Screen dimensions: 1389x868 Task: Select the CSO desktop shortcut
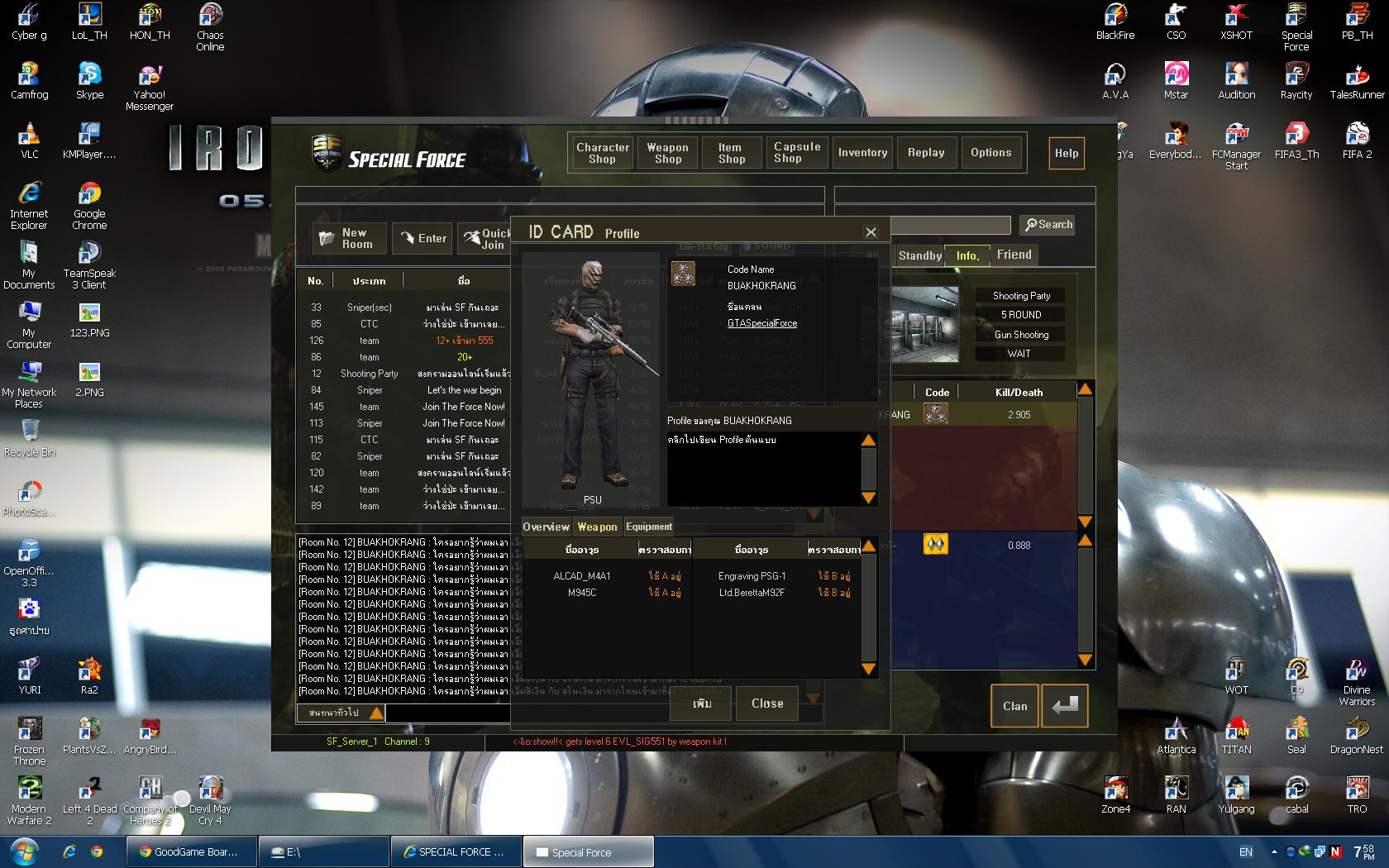1176,22
